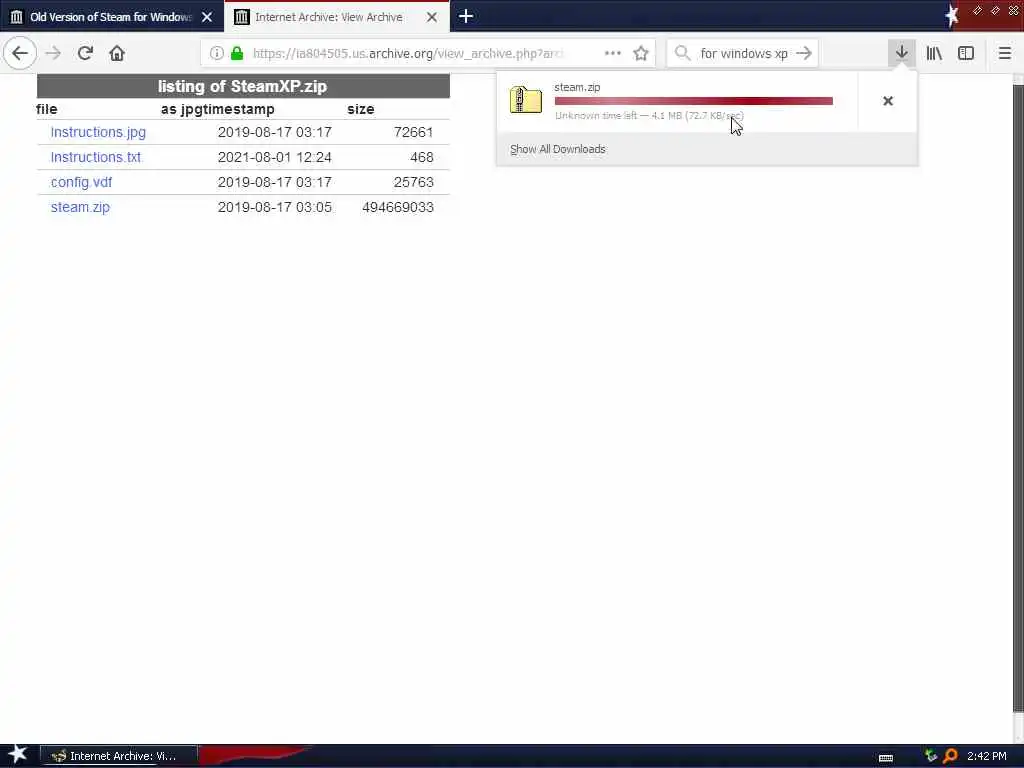Image resolution: width=1024 pixels, height=768 pixels.
Task: Open the browser home page
Action: (117, 53)
